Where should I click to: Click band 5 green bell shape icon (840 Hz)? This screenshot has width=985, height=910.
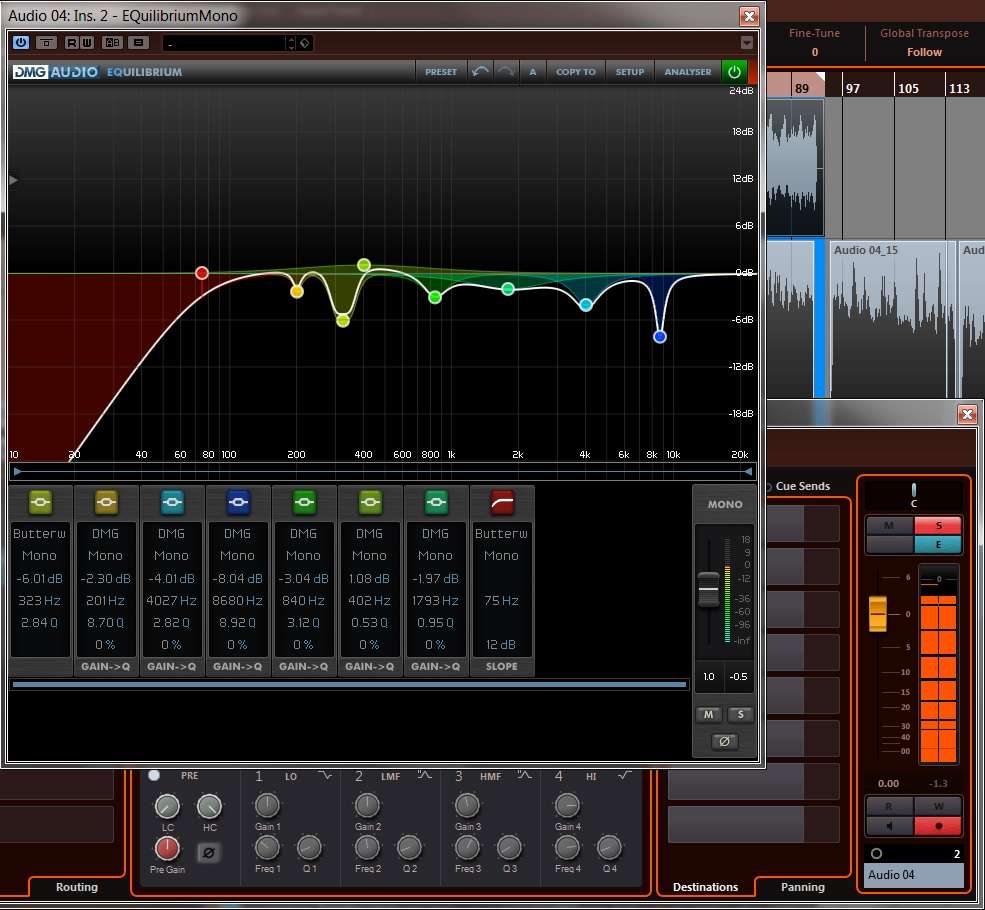pos(304,502)
